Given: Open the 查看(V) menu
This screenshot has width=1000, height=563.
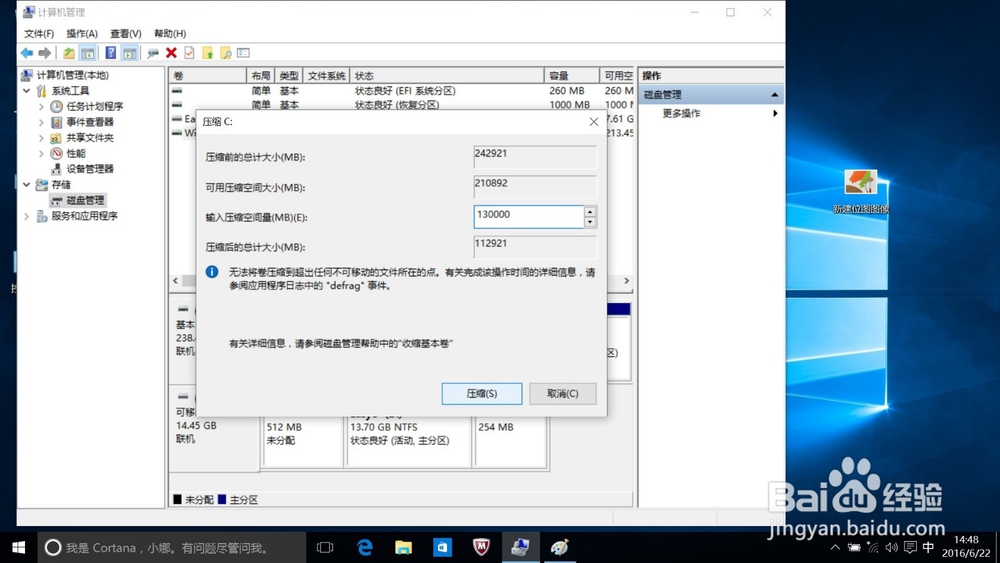Looking at the screenshot, I should coord(126,34).
